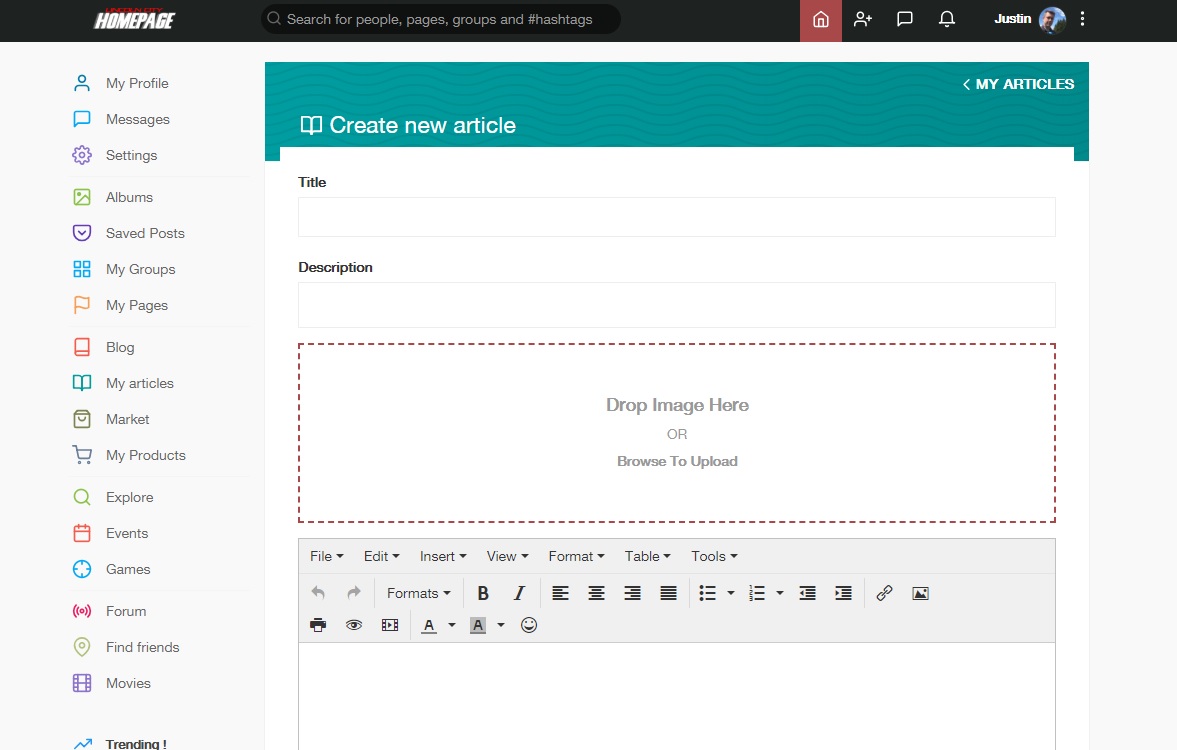This screenshot has height=750, width=1177.
Task: Open background color picker dropdown arrow
Action: [x=501, y=625]
